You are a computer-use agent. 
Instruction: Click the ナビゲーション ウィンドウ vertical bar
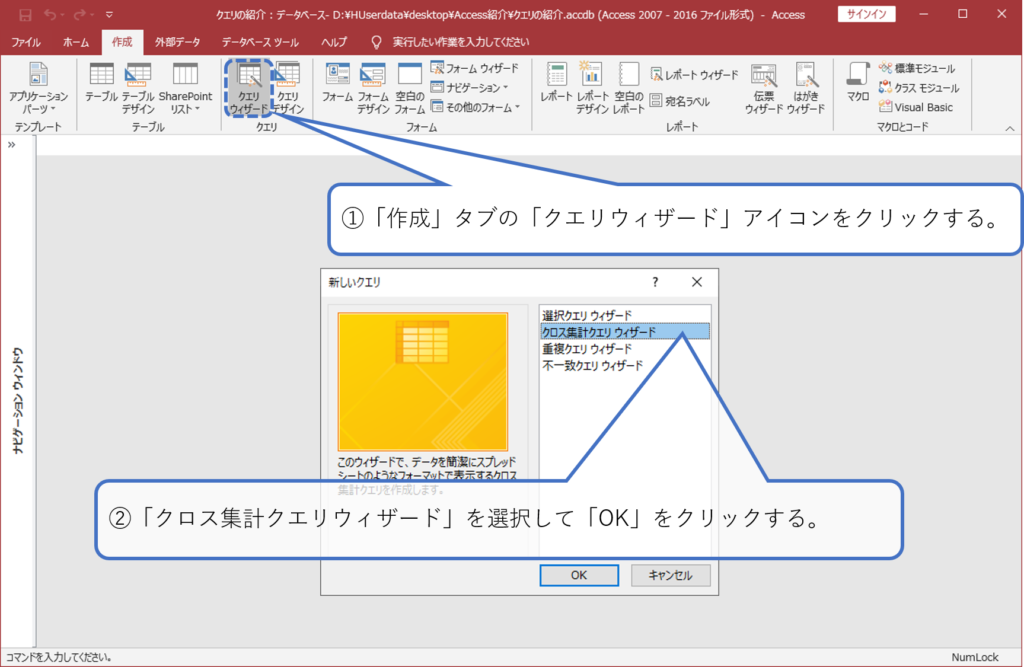(18, 400)
